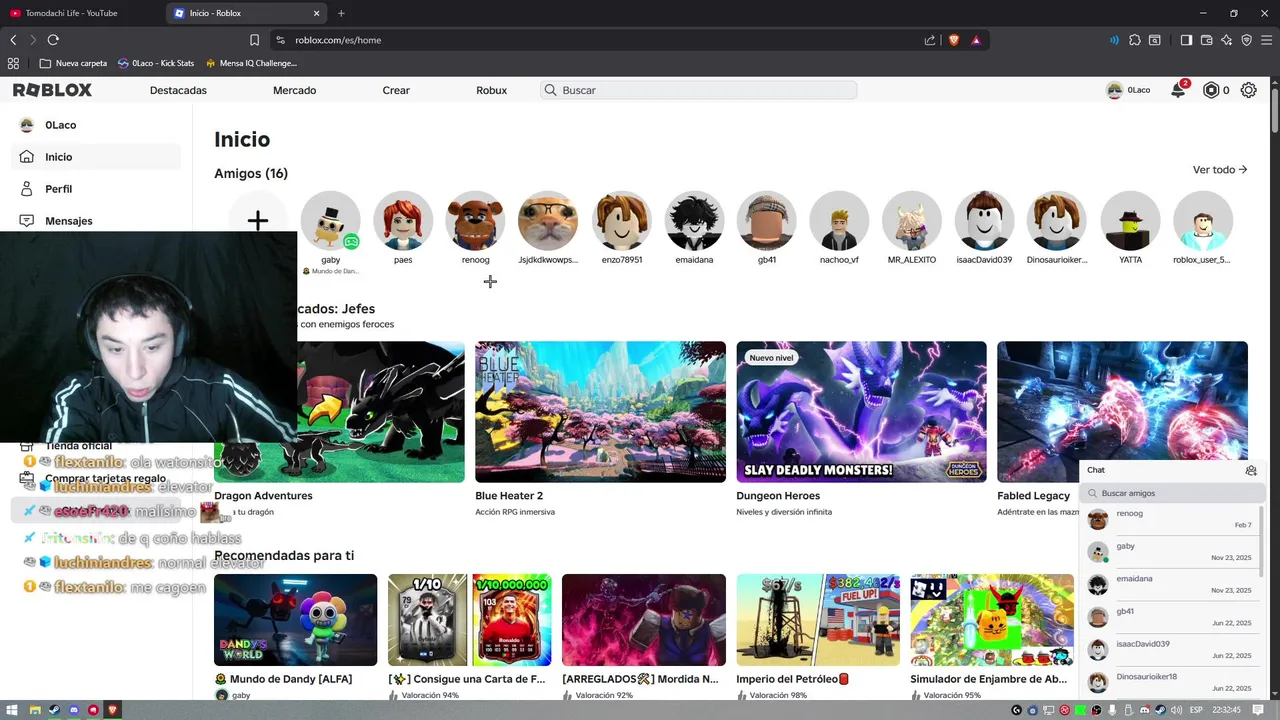Reload the page
This screenshot has width=1280, height=720.
(x=53, y=40)
